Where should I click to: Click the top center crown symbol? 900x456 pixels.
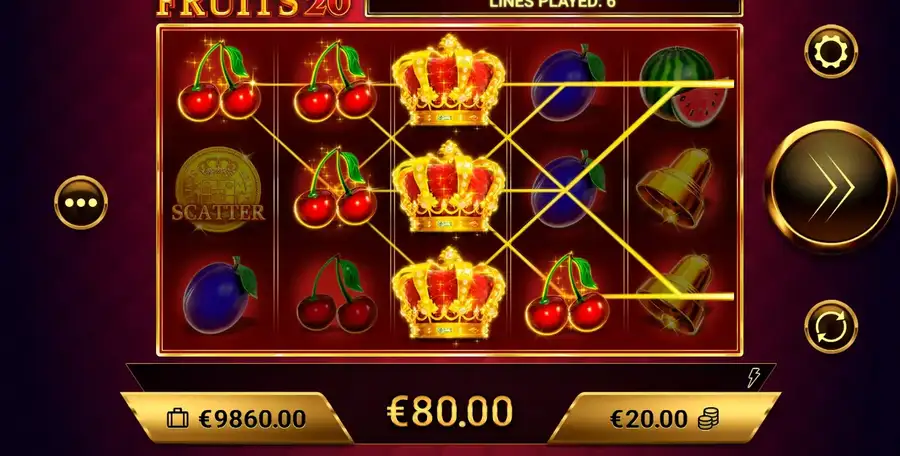(x=448, y=80)
